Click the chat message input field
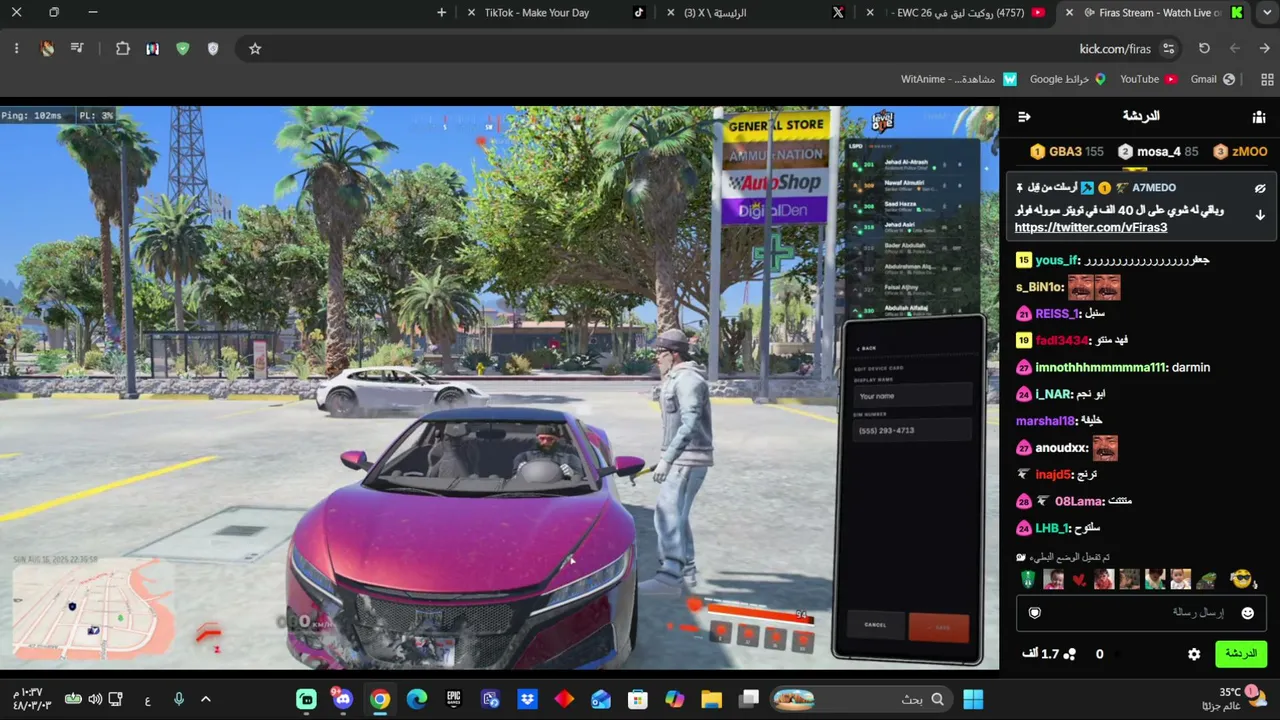The image size is (1280, 720). point(1141,612)
